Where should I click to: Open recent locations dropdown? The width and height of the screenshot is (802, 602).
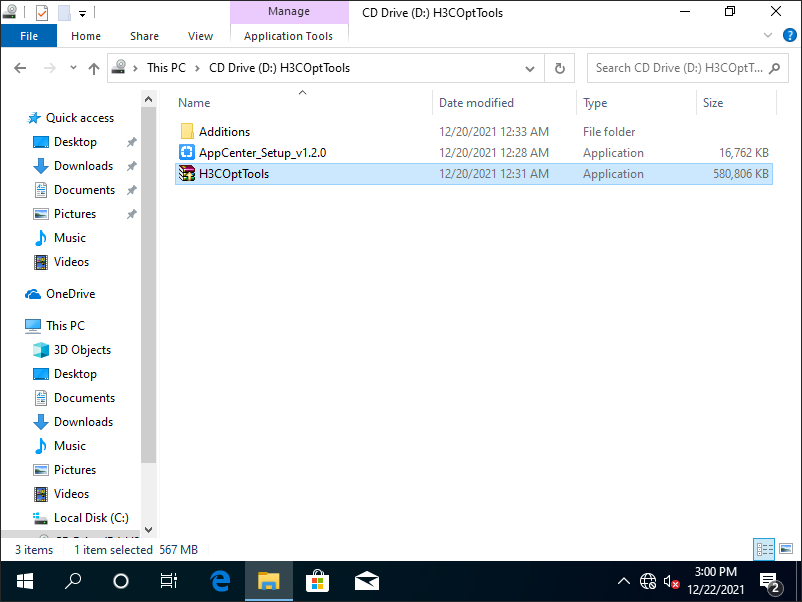[x=73, y=68]
